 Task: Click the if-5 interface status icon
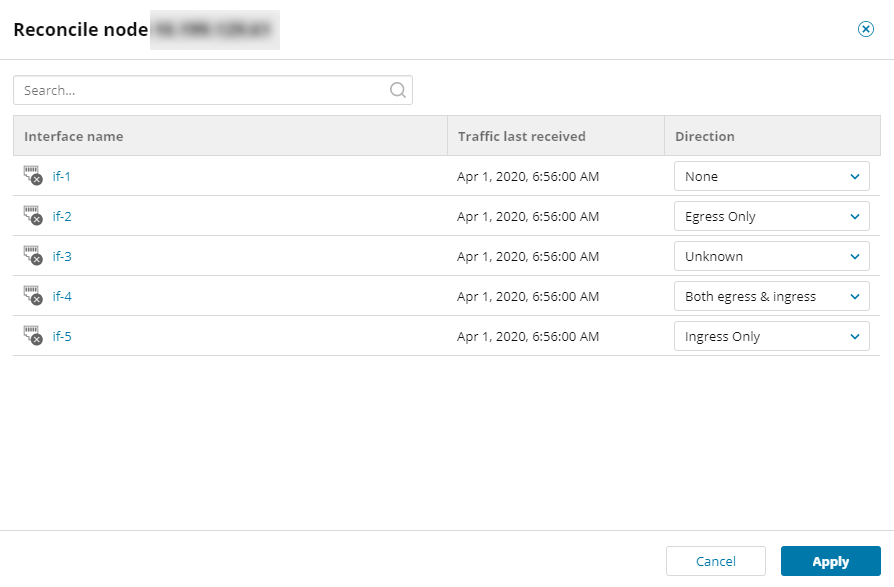tap(33, 337)
